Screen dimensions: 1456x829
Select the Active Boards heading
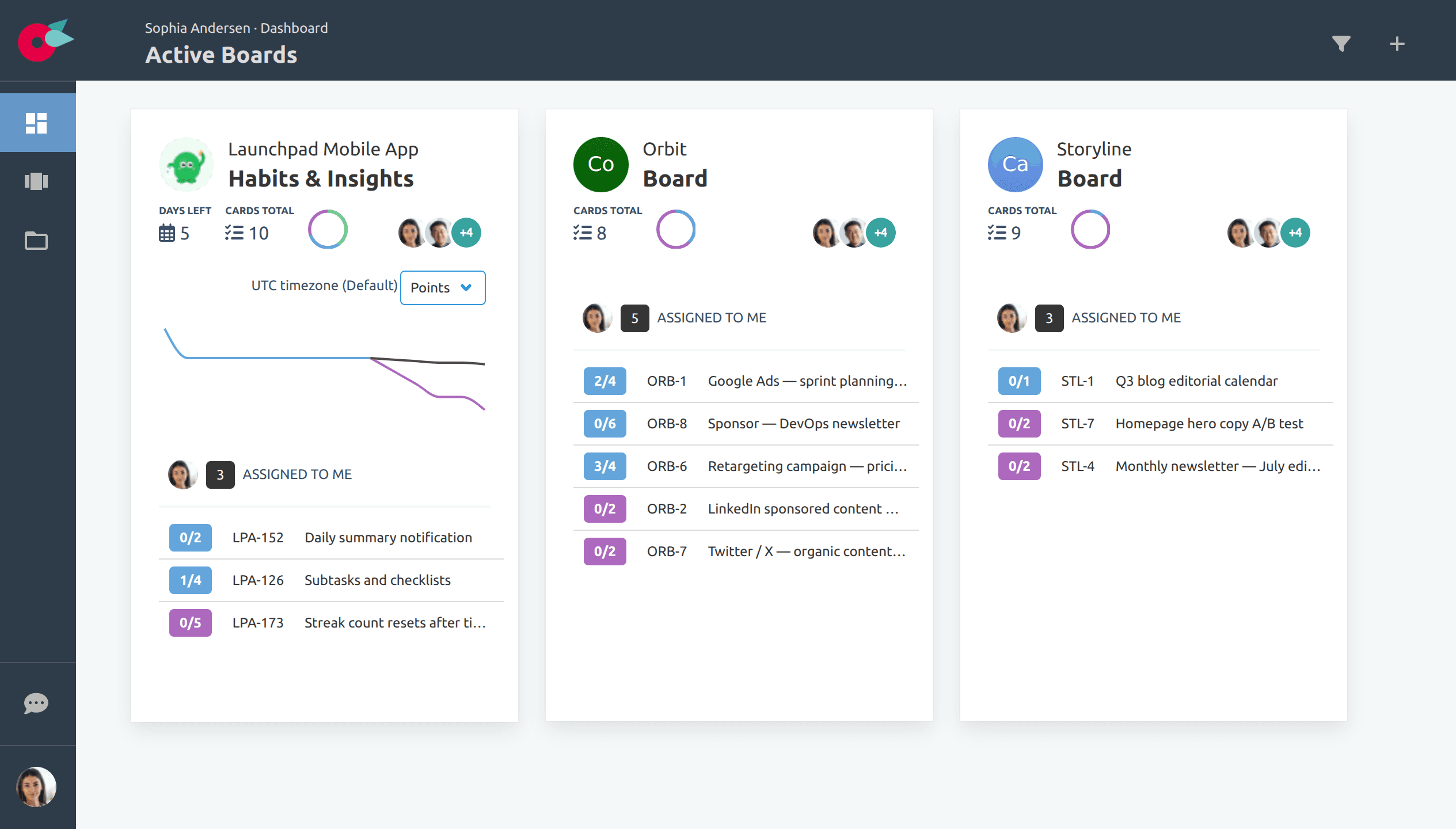[x=221, y=54]
